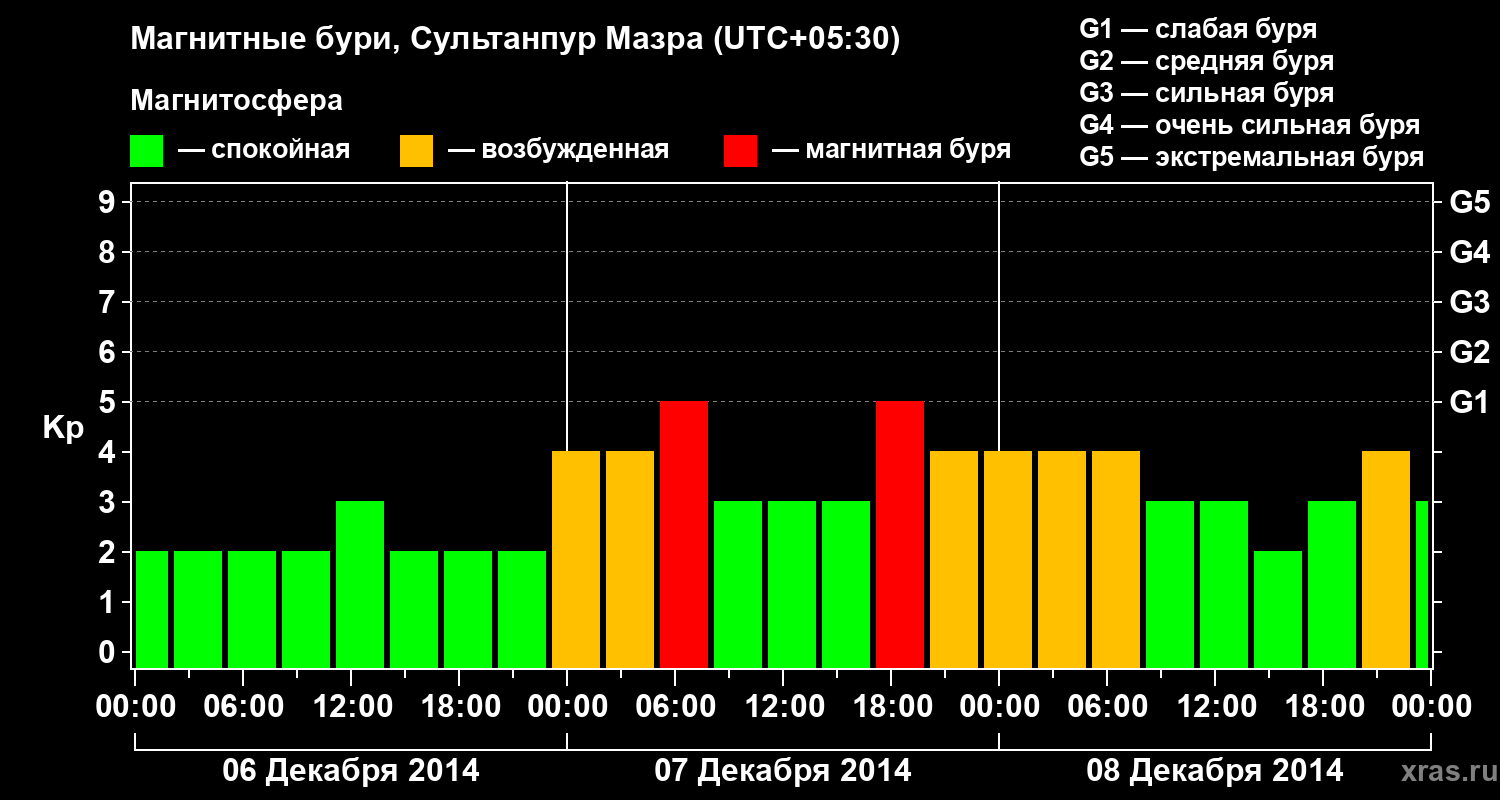Click the right-axis 'G1' label
Image resolution: width=1500 pixels, height=800 pixels.
1469,402
